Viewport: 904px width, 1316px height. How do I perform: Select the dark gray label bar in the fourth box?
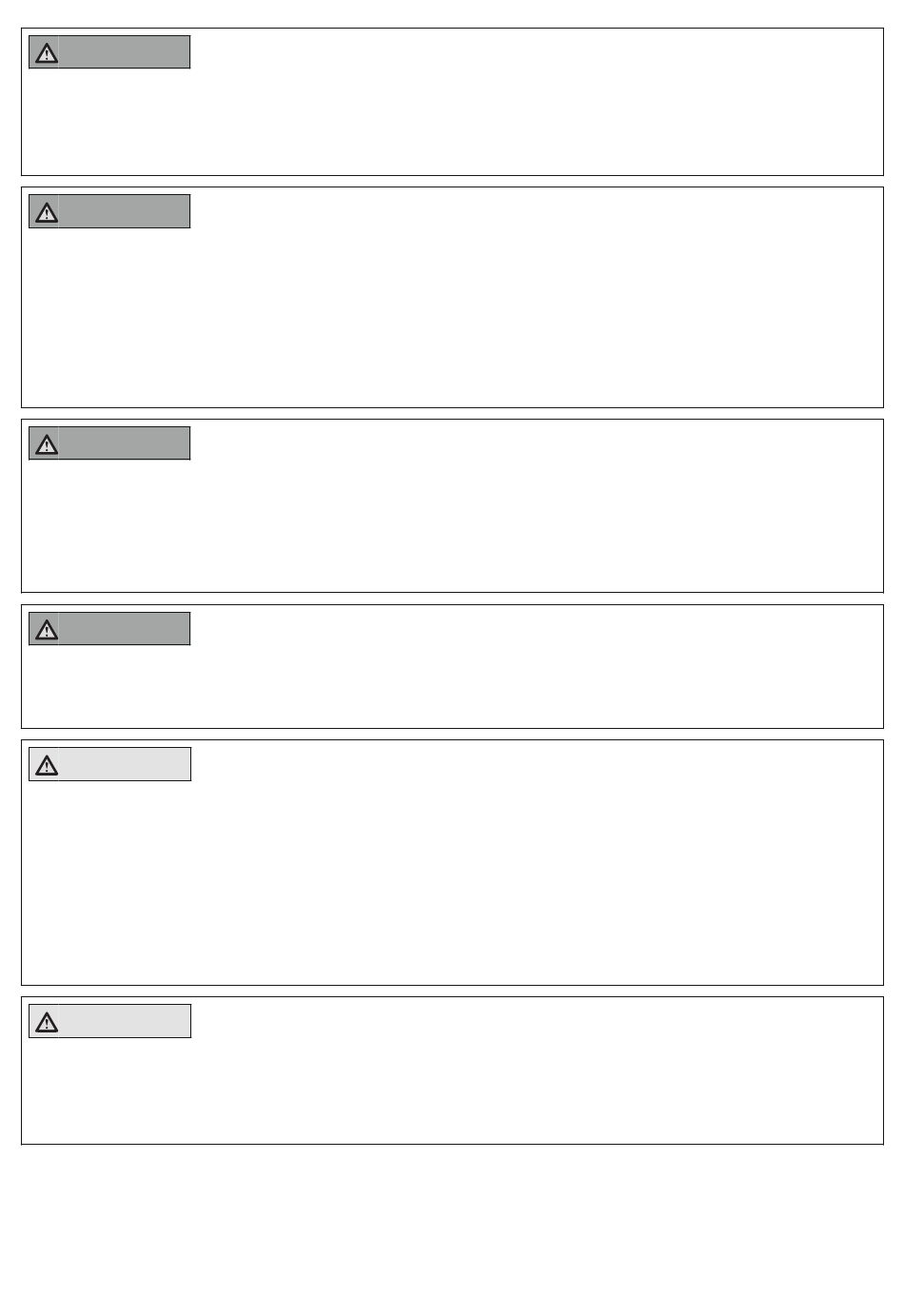(109, 629)
